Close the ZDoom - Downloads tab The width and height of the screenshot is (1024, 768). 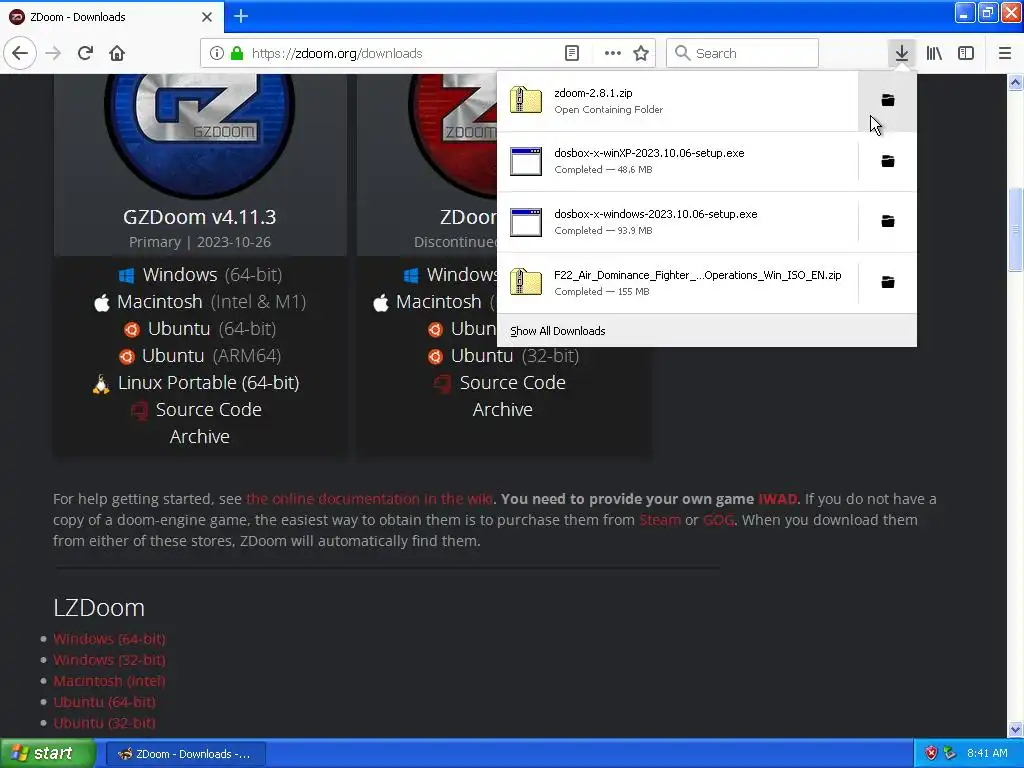pos(207,17)
